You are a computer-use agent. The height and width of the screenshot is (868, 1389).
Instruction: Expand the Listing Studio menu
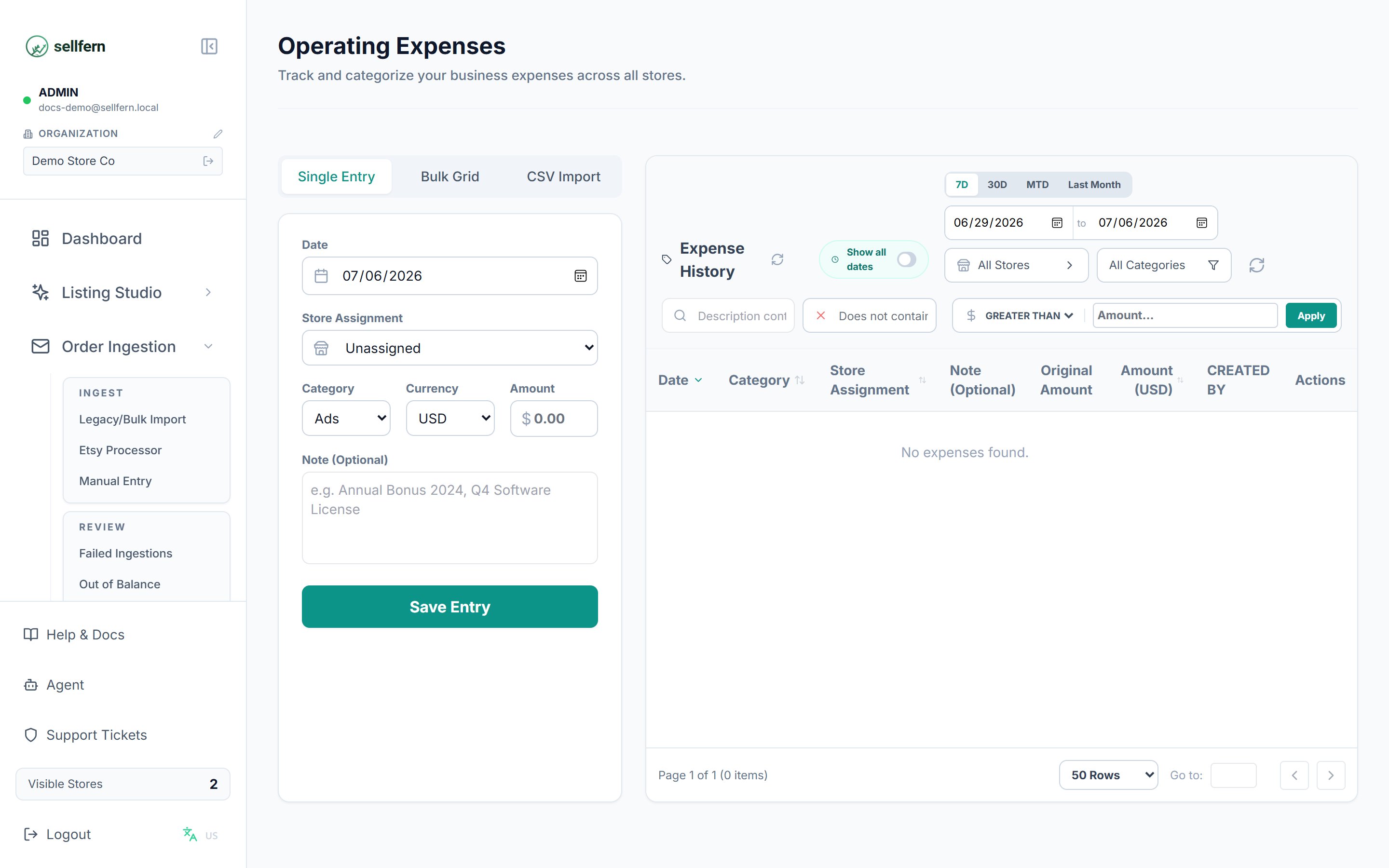(123, 293)
